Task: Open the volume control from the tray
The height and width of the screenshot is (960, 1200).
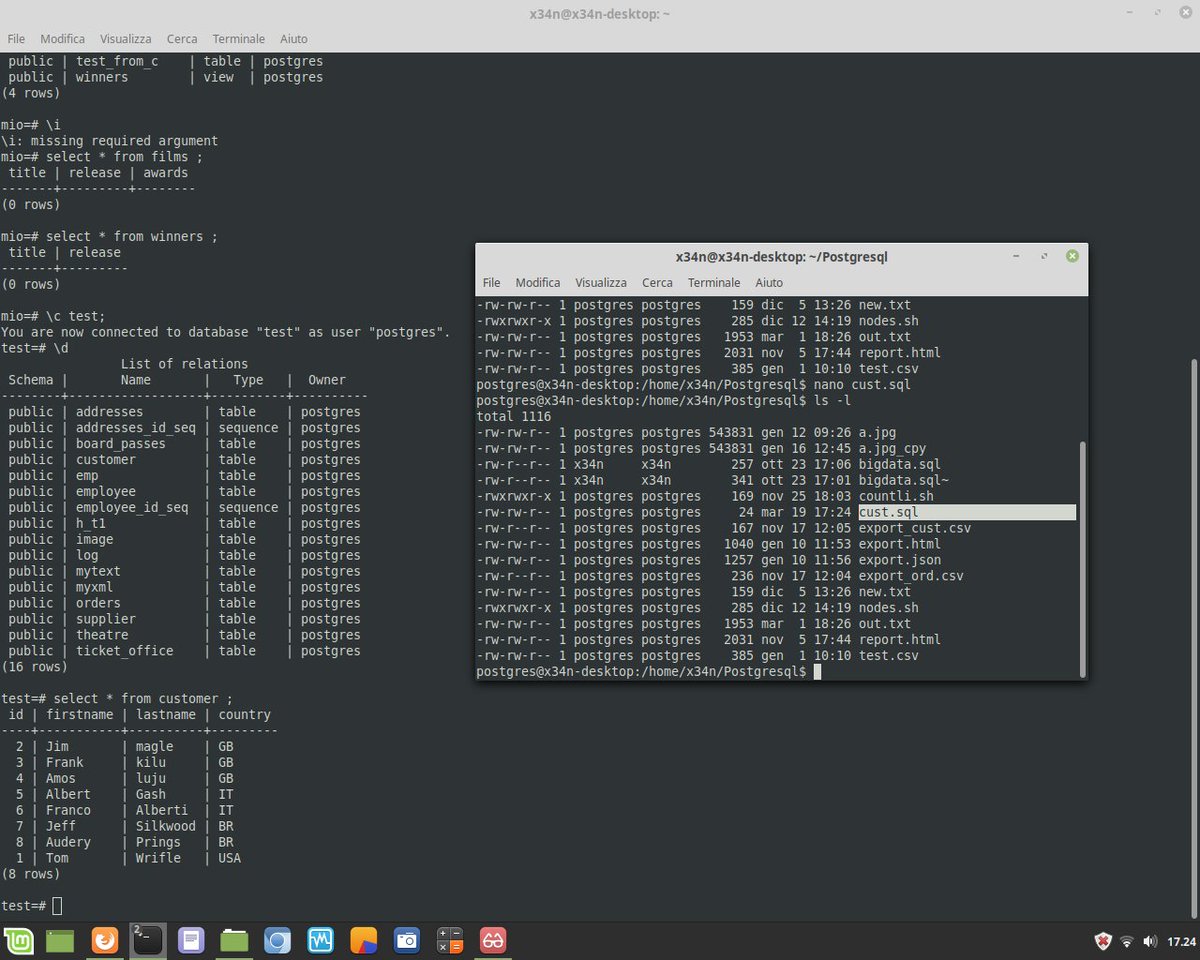Action: [1150, 941]
